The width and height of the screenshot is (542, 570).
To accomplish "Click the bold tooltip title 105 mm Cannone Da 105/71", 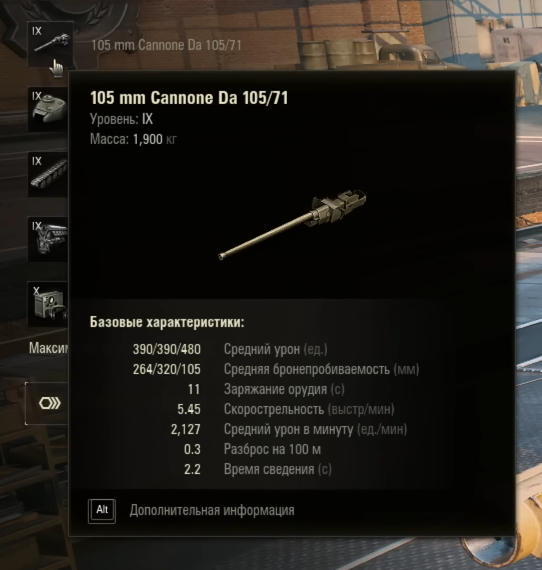I will (x=189, y=98).
